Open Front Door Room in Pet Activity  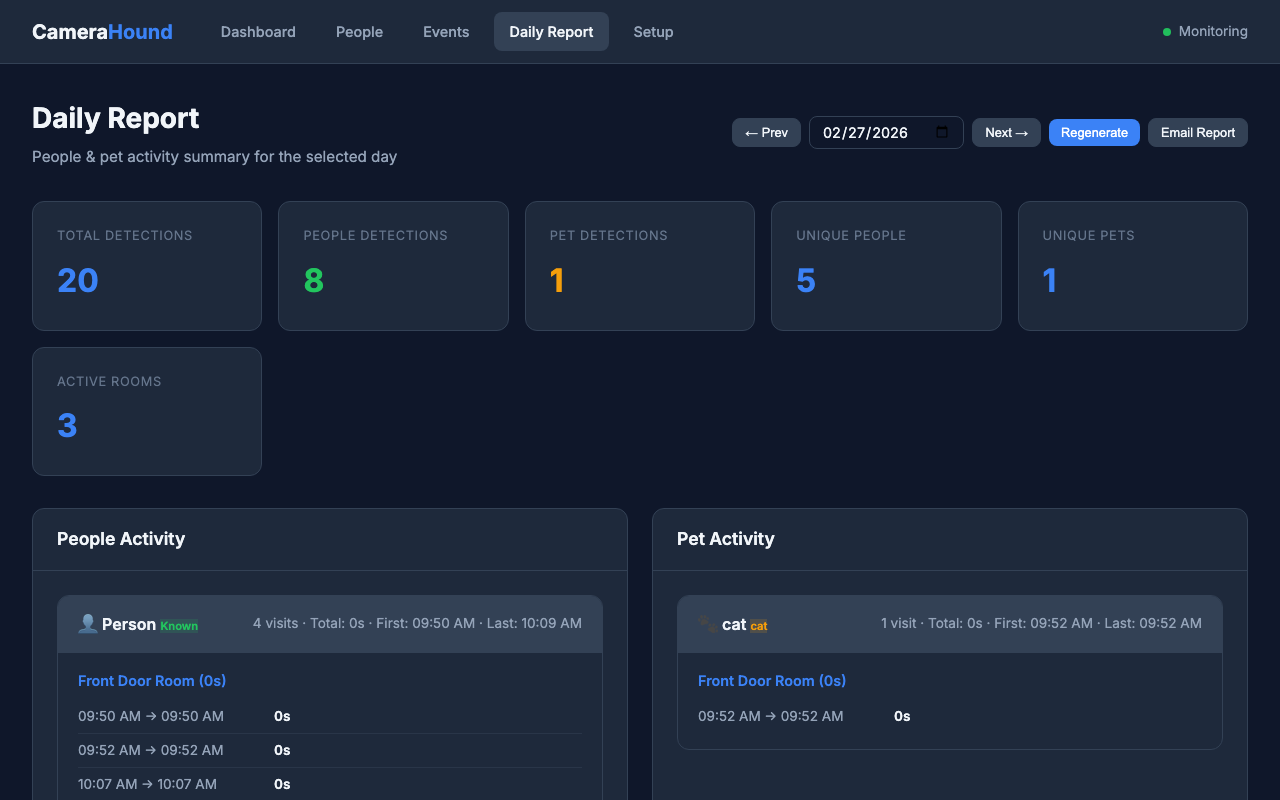pos(772,680)
